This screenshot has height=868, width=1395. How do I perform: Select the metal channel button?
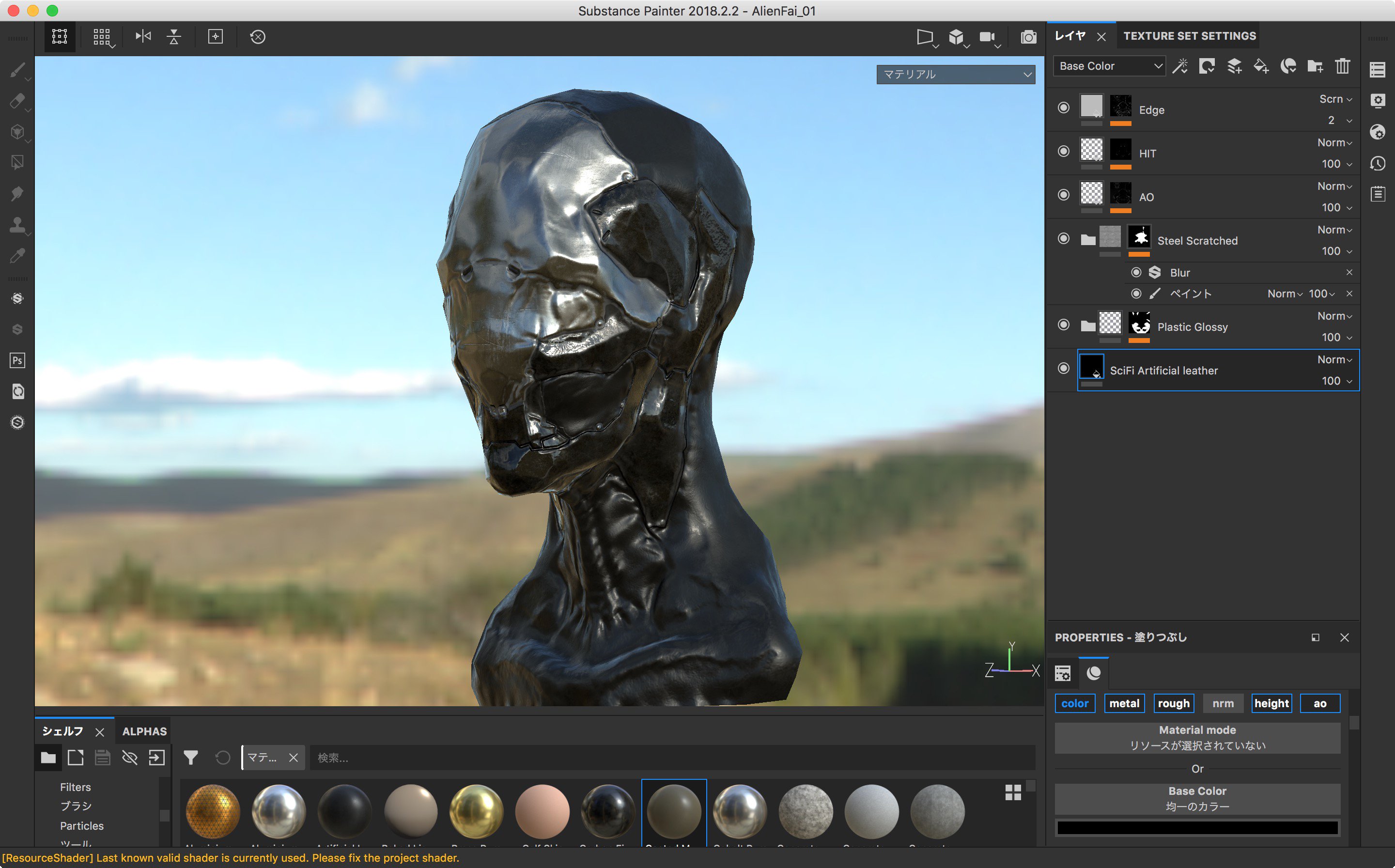point(1125,703)
